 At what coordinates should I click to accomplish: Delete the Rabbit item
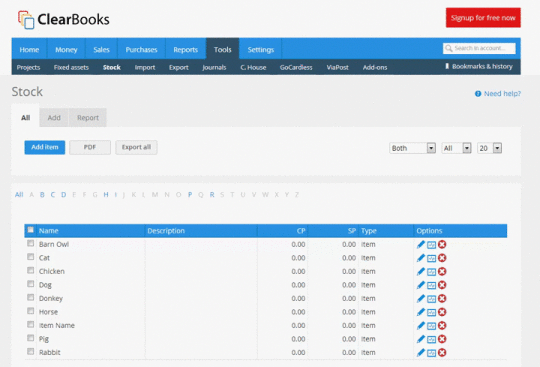click(x=442, y=352)
